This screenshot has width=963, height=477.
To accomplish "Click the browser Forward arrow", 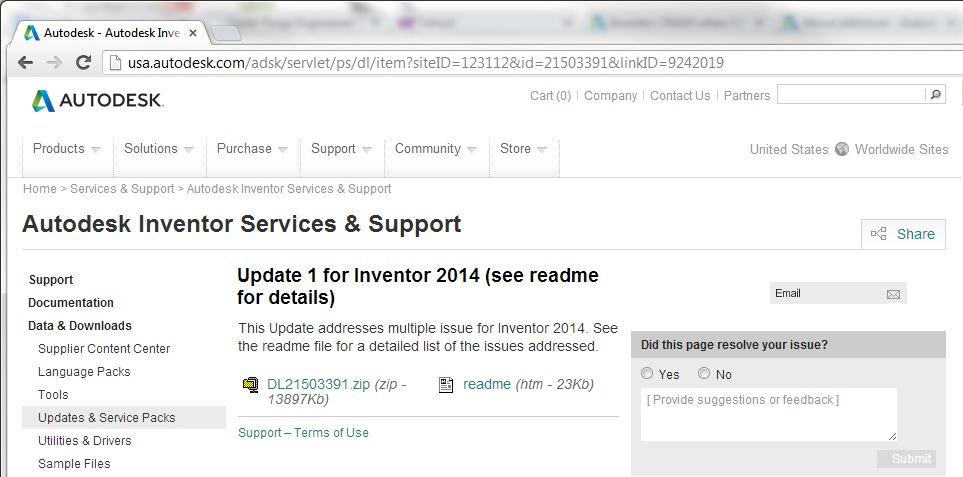I will [x=54, y=63].
